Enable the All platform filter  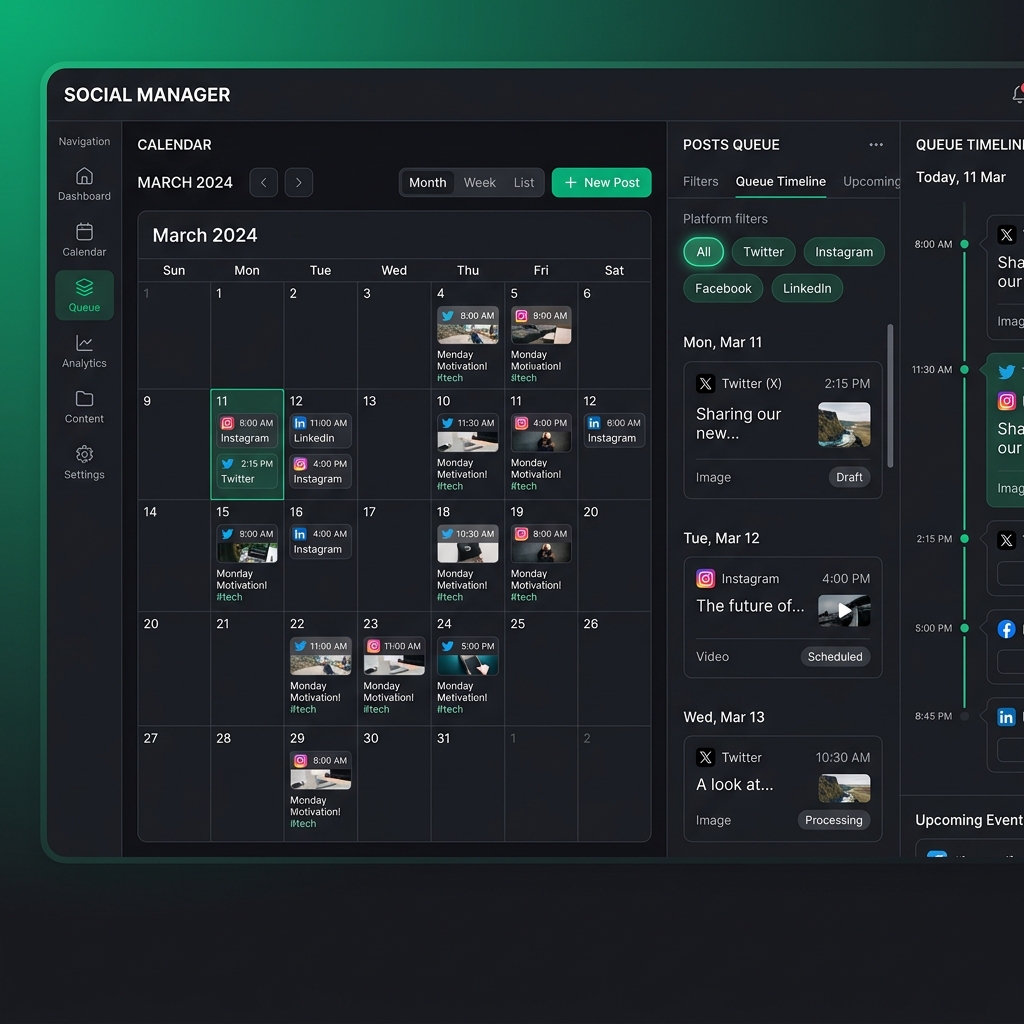point(703,252)
